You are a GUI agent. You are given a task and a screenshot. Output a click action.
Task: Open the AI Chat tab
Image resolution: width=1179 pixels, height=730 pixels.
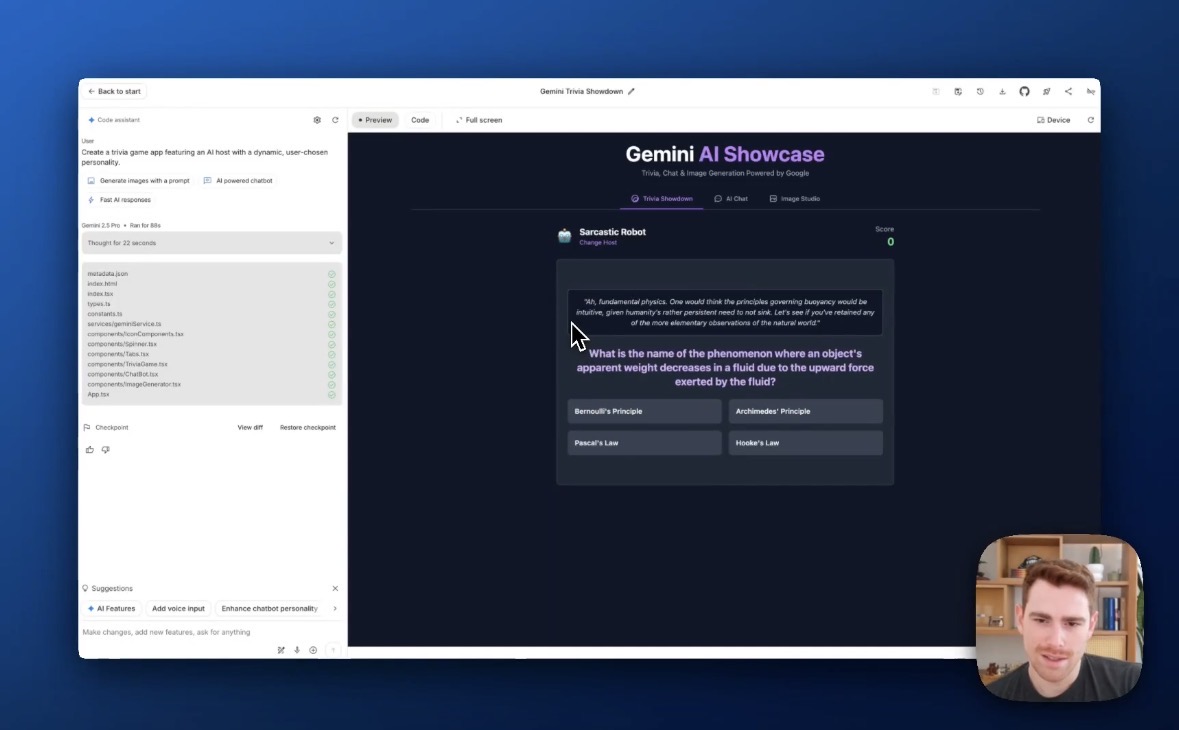(731, 199)
